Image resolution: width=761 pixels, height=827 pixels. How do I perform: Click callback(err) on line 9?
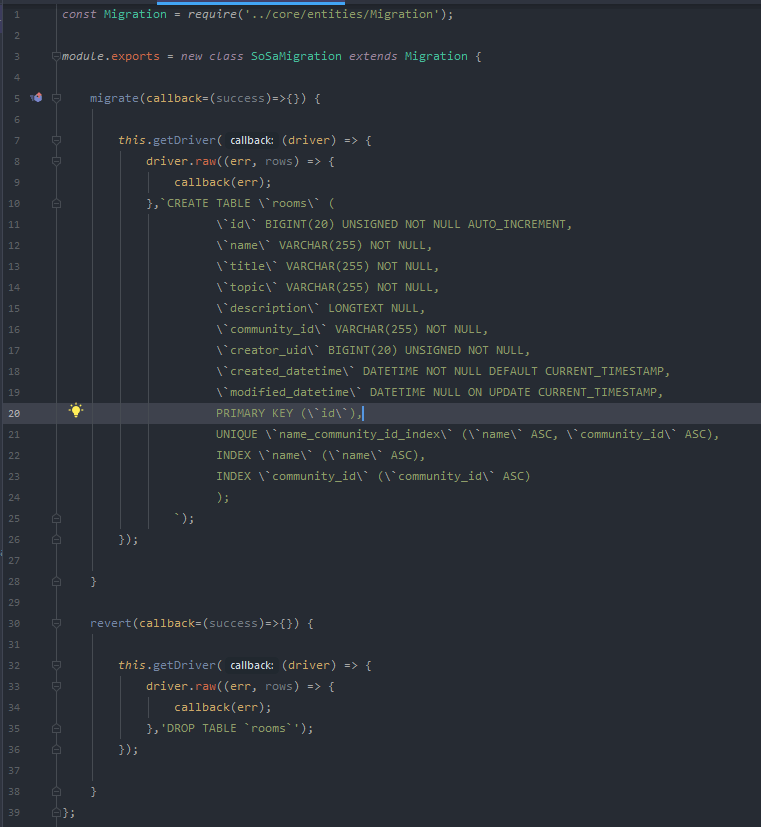223,182
